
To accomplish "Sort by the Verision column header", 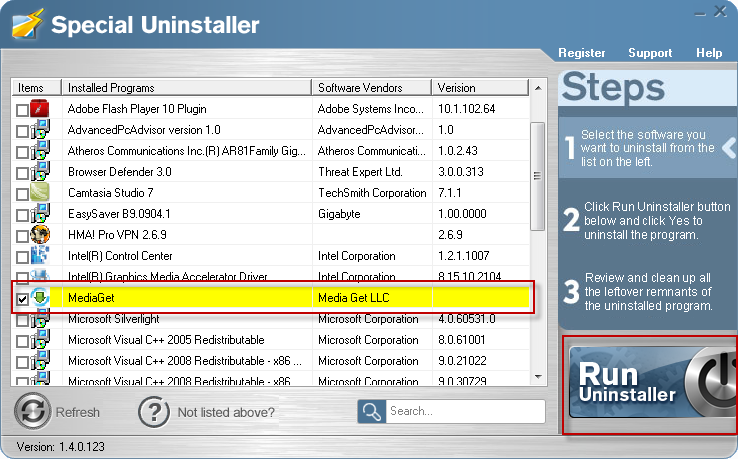I will point(480,88).
